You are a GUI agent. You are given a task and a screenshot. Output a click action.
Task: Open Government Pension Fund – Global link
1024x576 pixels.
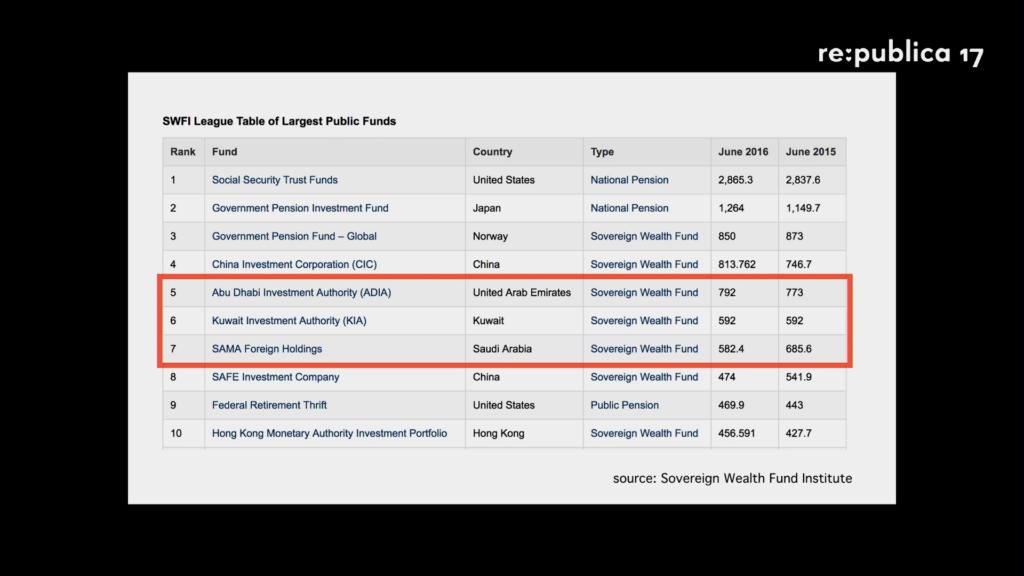[x=294, y=236]
